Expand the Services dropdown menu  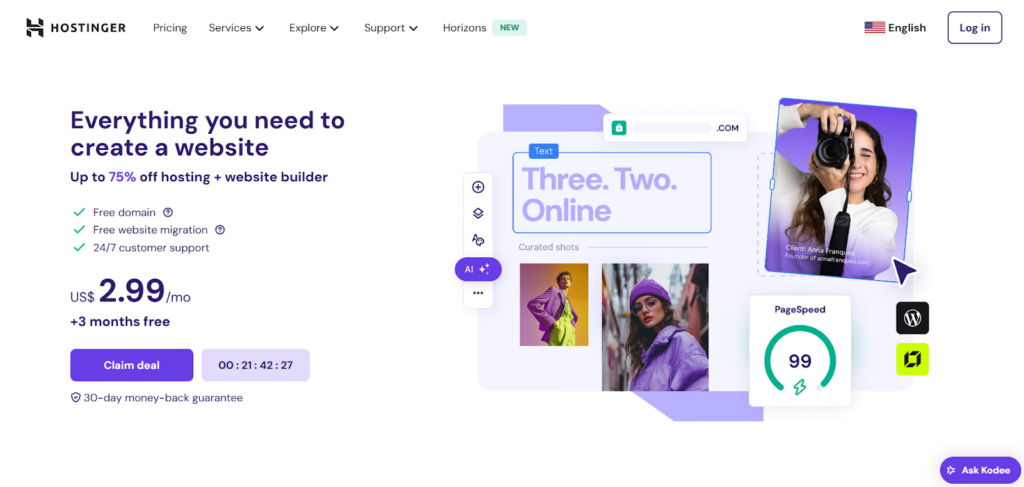[x=236, y=28]
